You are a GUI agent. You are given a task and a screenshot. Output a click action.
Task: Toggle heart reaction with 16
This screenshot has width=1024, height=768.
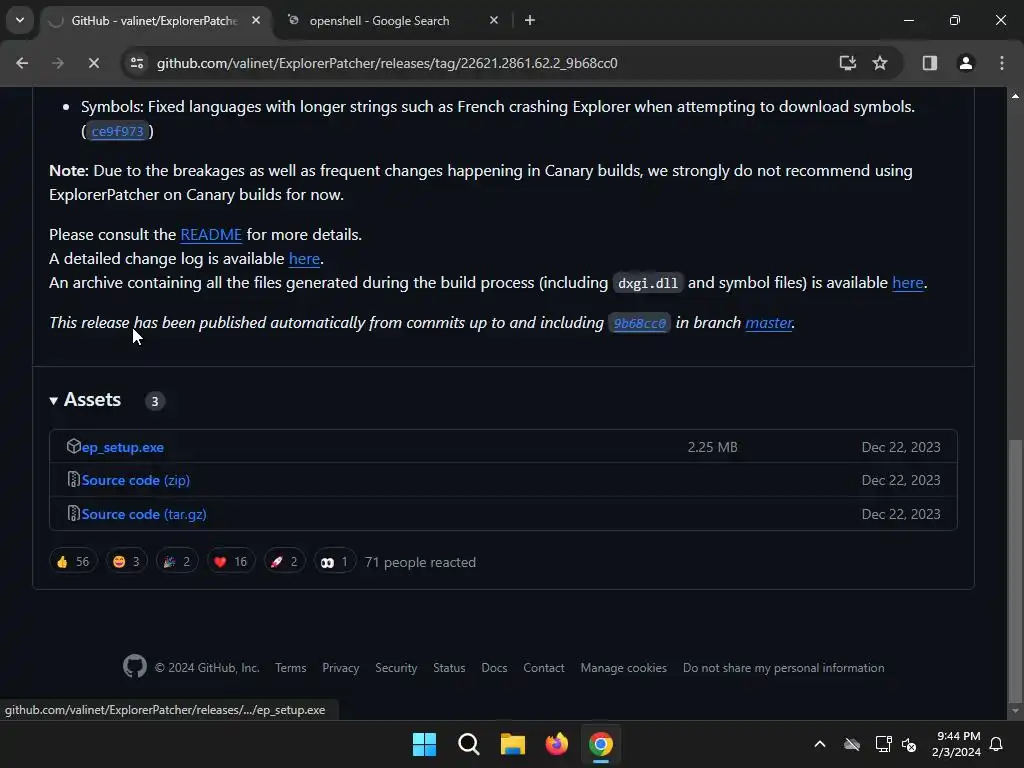coord(231,562)
